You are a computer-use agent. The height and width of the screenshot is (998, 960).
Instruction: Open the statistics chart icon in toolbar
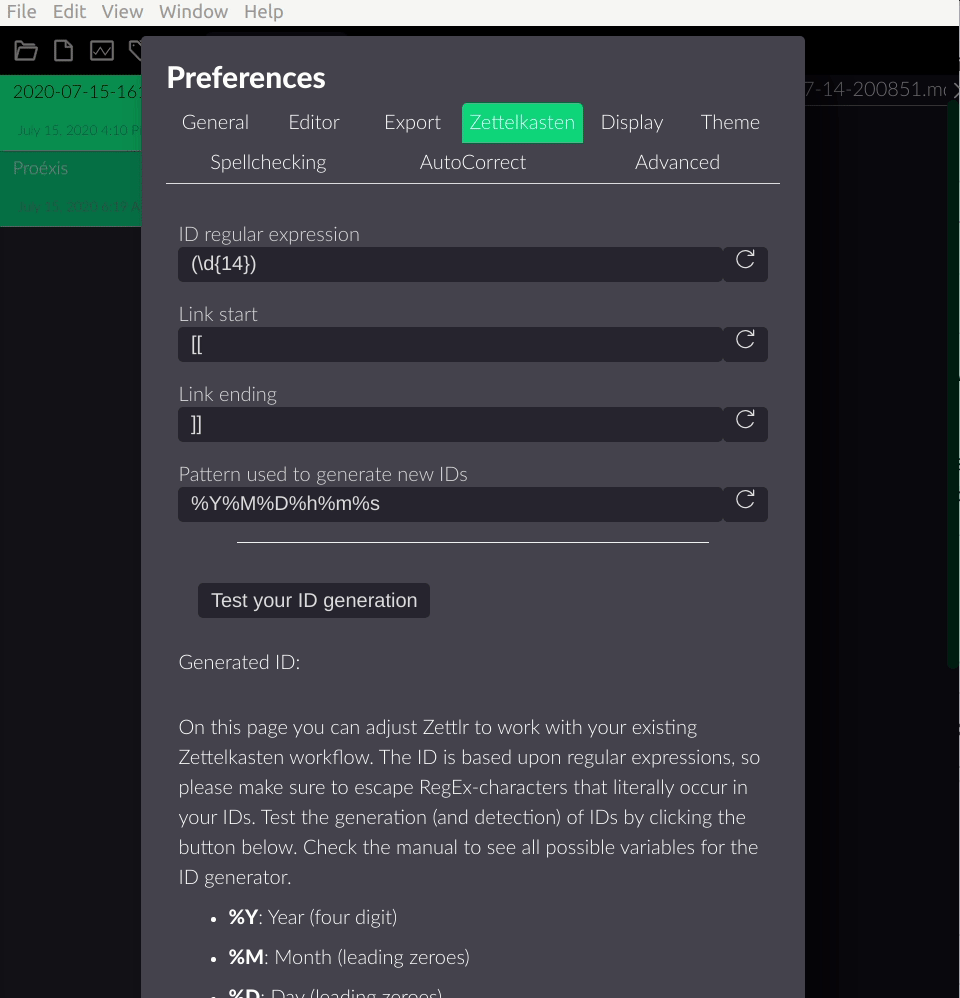coord(102,50)
